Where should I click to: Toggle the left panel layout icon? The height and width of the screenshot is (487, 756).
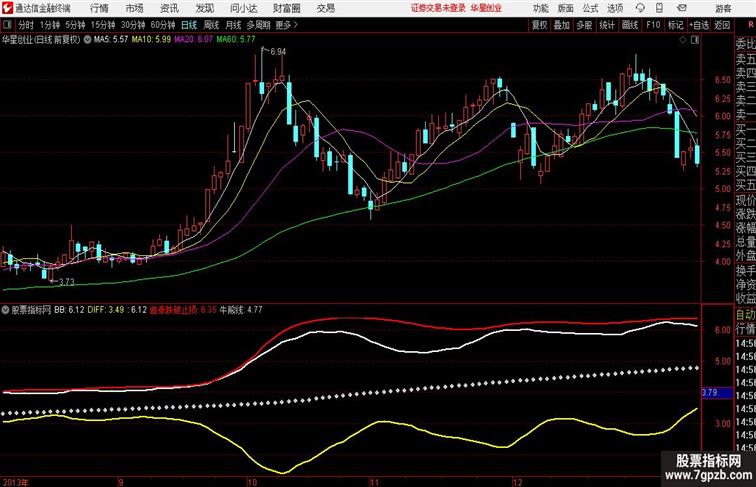7,25
